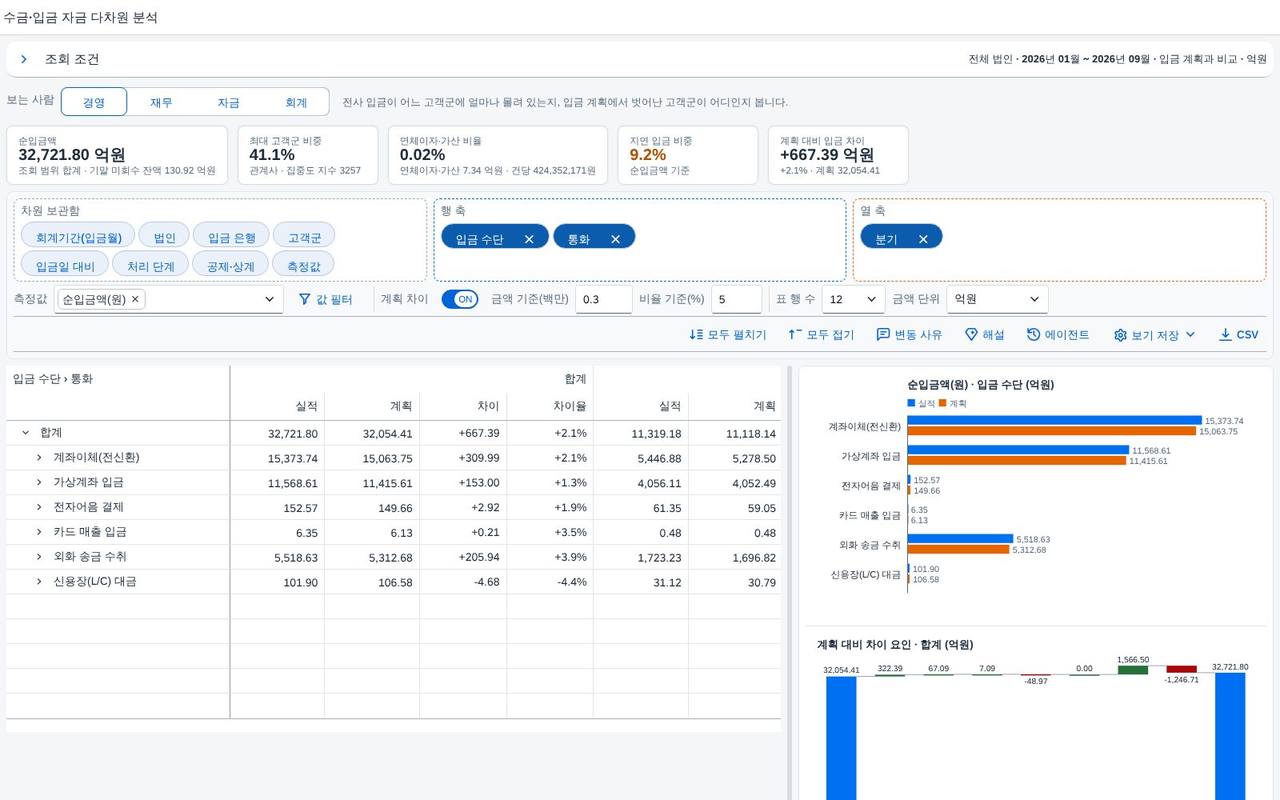1280x800 pixels.
Task: Click the orange 계획 legend swatch
Action: click(x=942, y=403)
